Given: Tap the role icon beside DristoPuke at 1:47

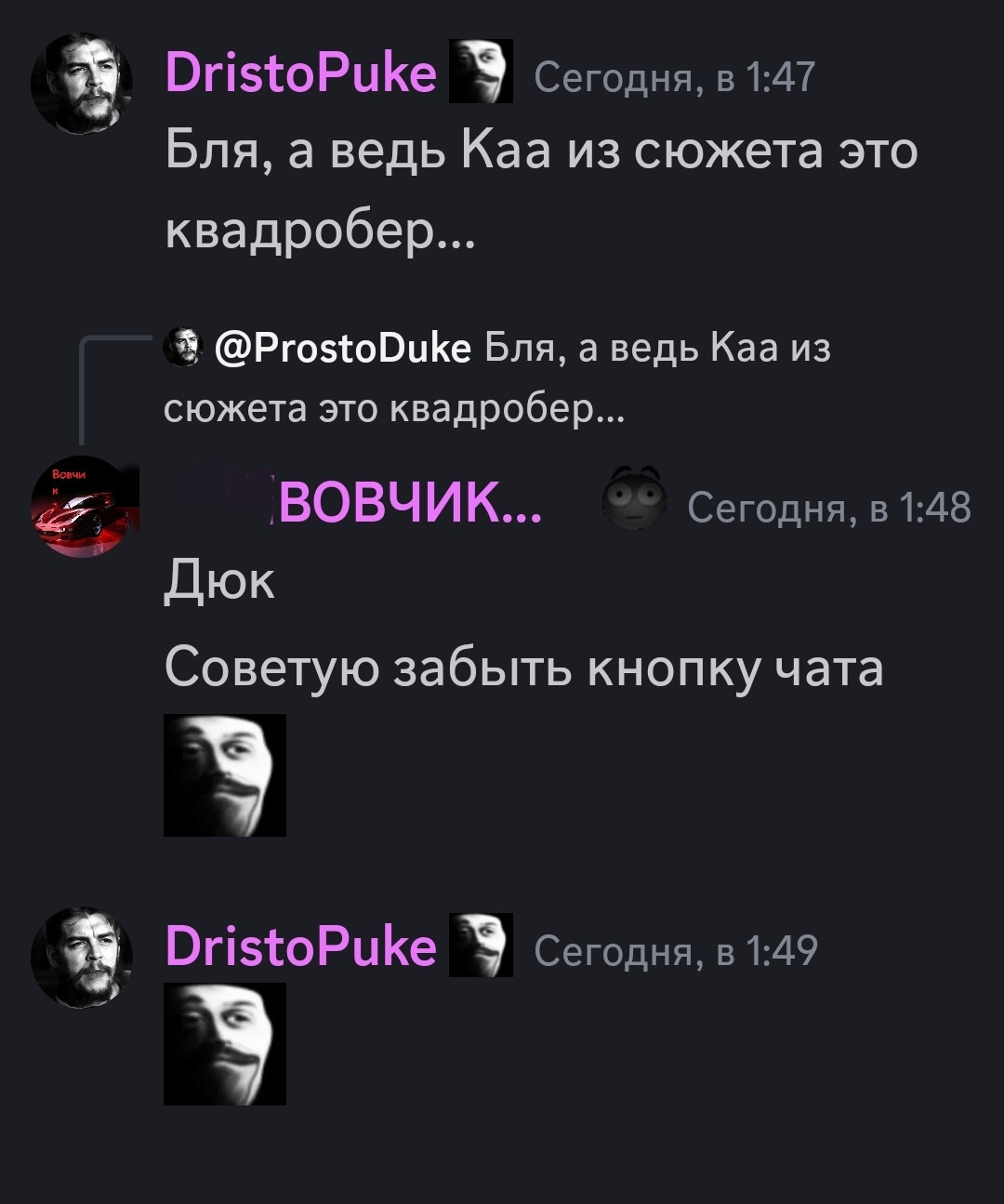Looking at the screenshot, I should click(481, 71).
